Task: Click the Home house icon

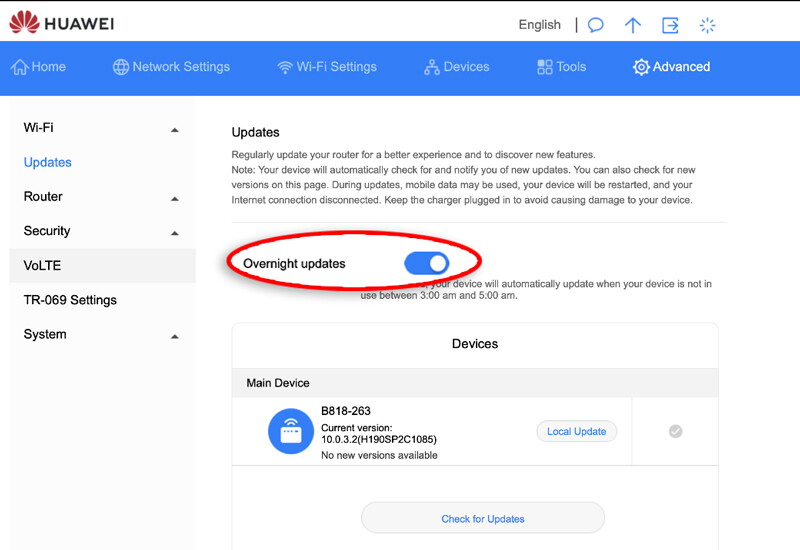Action: pyautogui.click(x=19, y=67)
